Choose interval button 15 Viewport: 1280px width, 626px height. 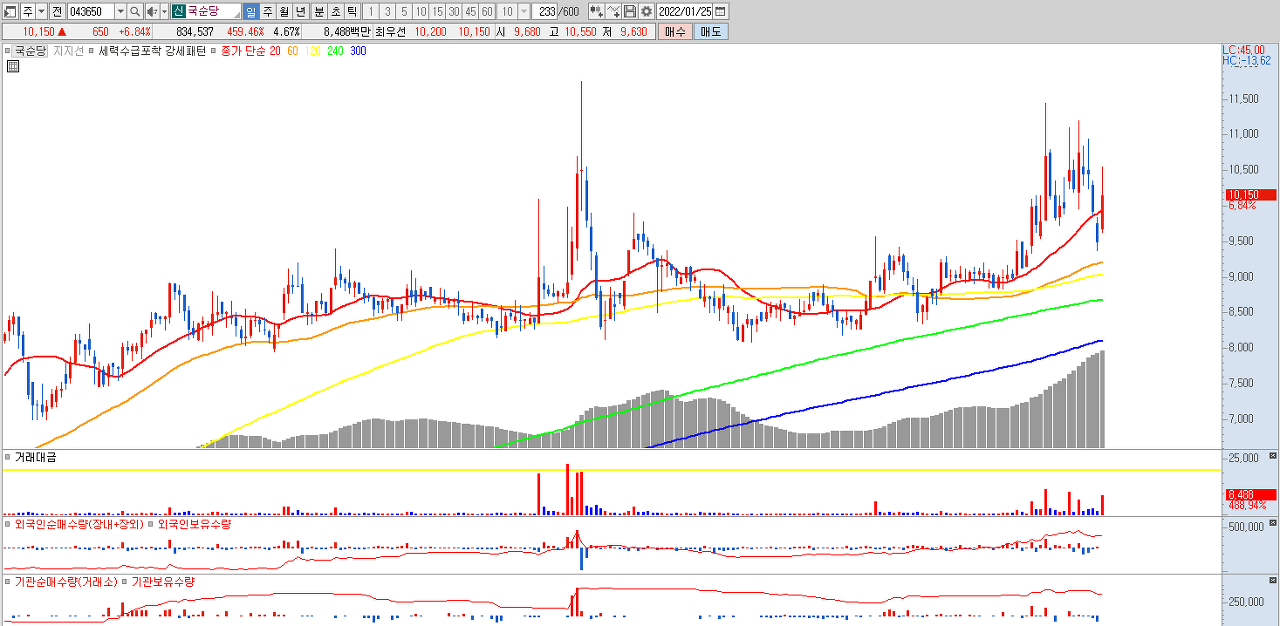click(437, 11)
